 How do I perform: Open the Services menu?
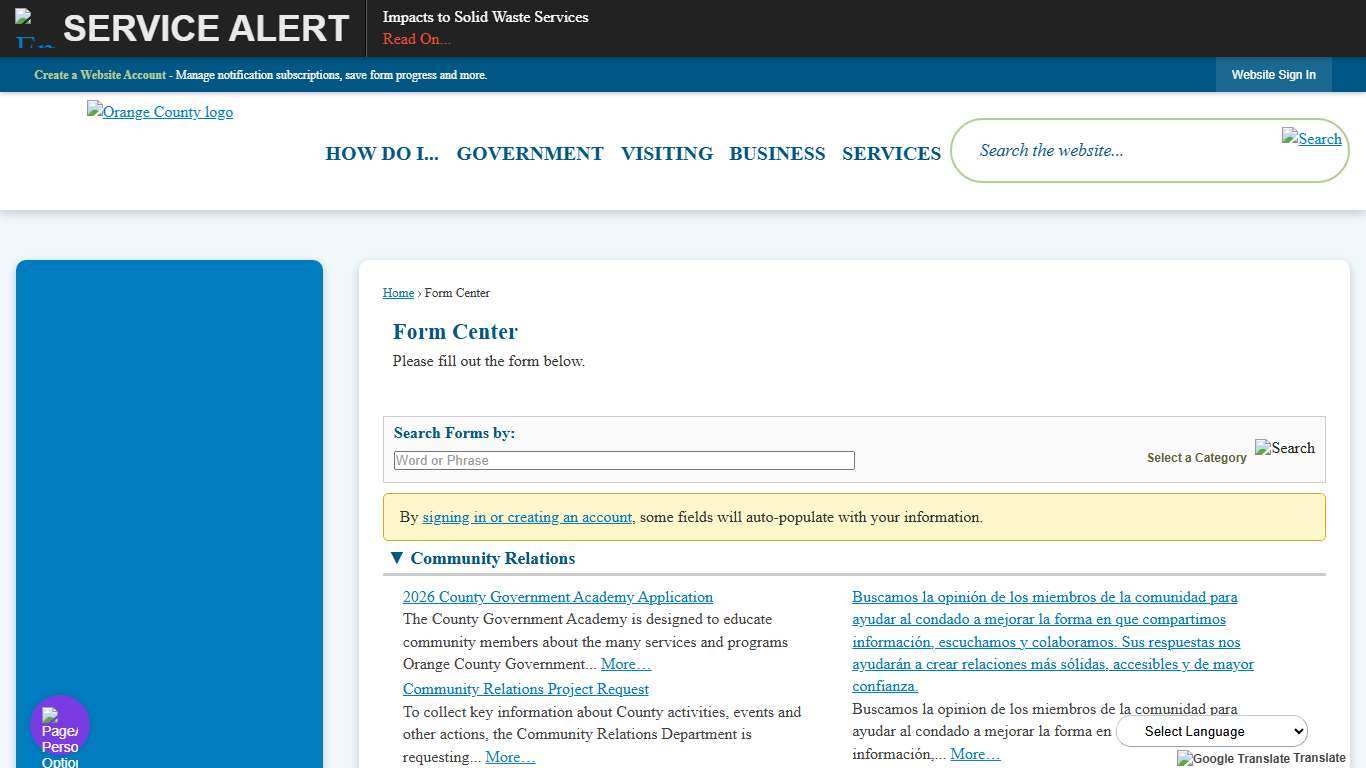tap(891, 153)
